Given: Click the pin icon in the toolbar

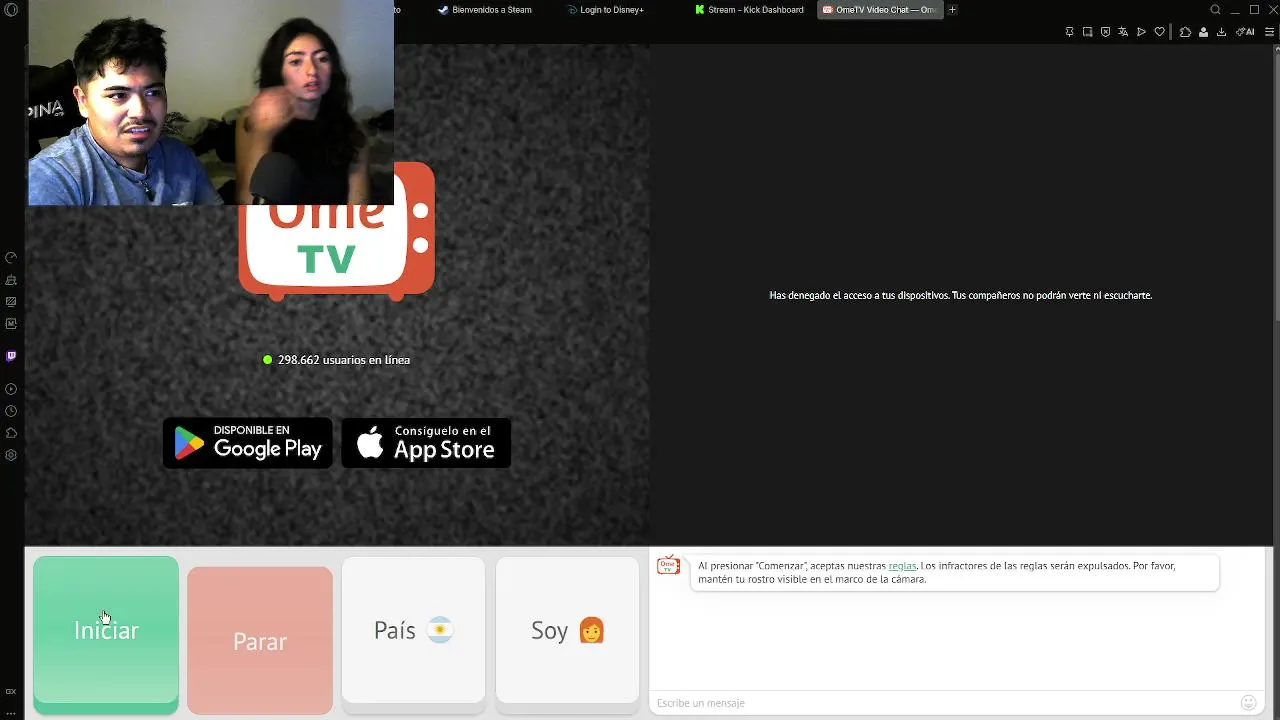Looking at the screenshot, I should tap(1069, 32).
